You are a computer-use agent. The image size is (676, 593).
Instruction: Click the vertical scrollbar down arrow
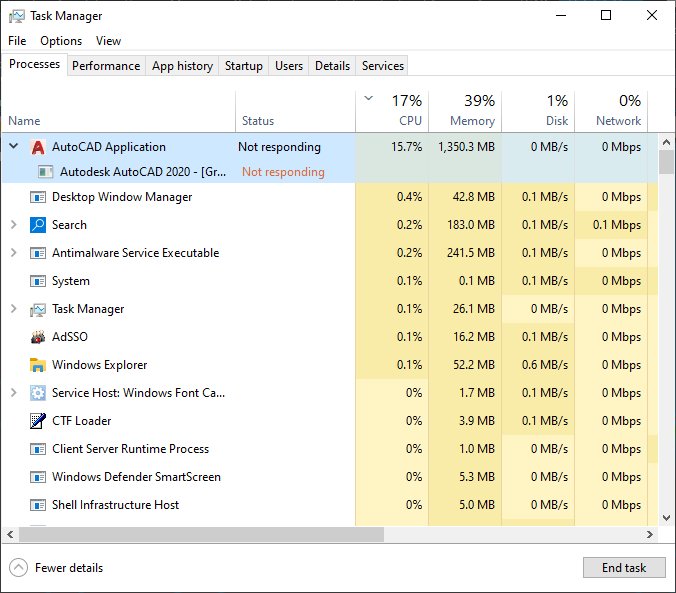point(666,518)
